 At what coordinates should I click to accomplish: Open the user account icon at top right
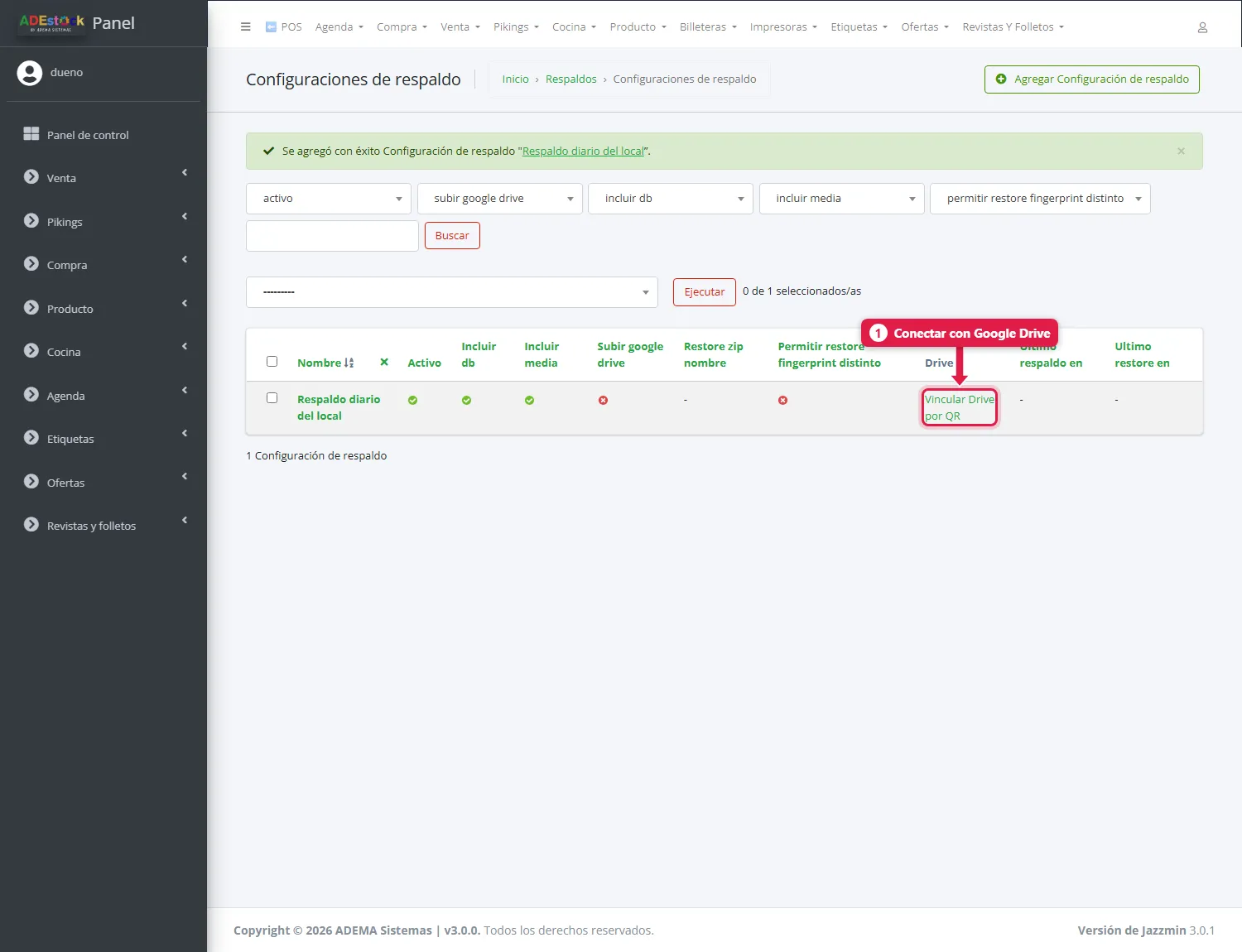[1202, 27]
